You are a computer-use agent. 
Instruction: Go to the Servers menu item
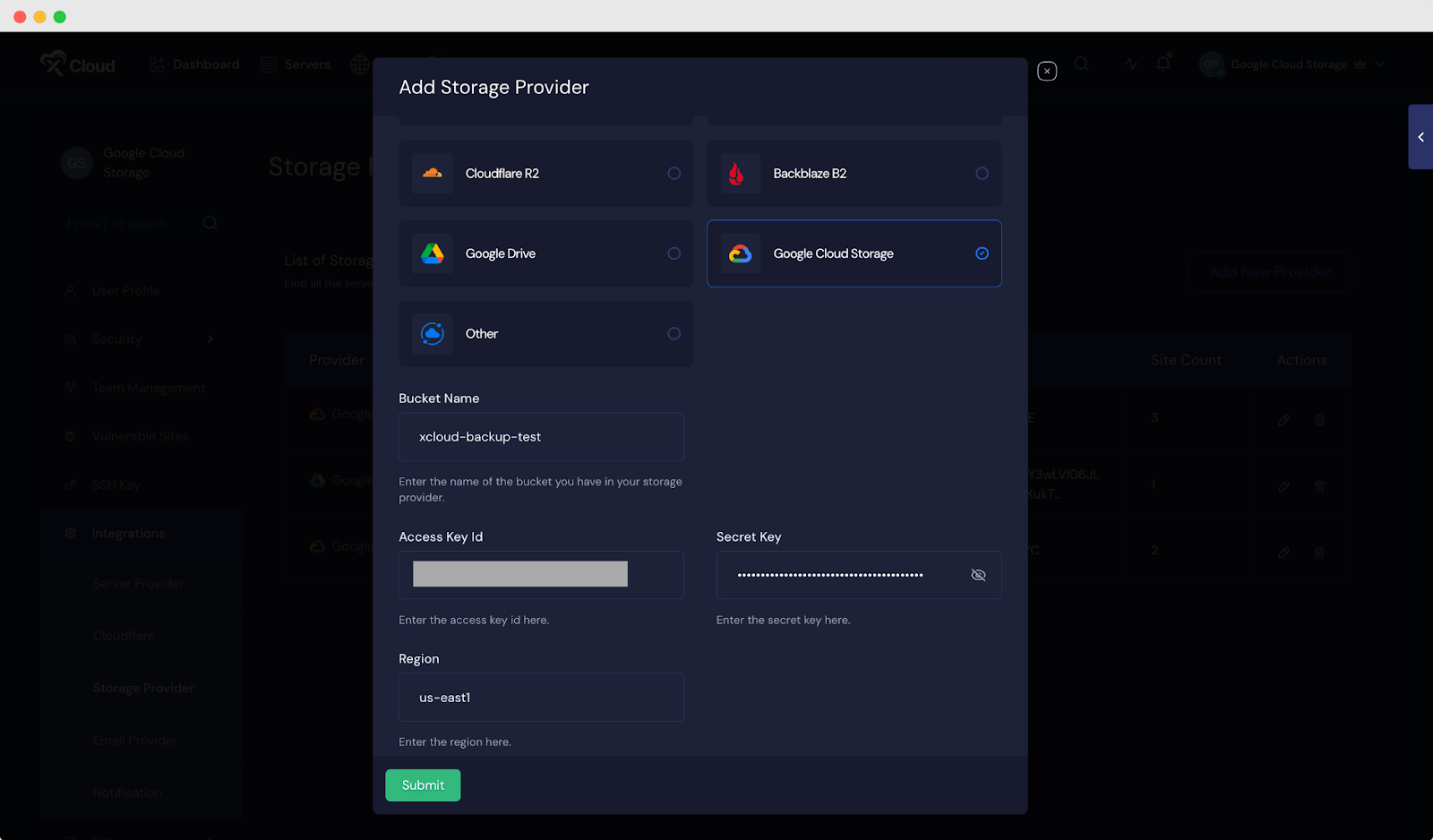click(306, 64)
